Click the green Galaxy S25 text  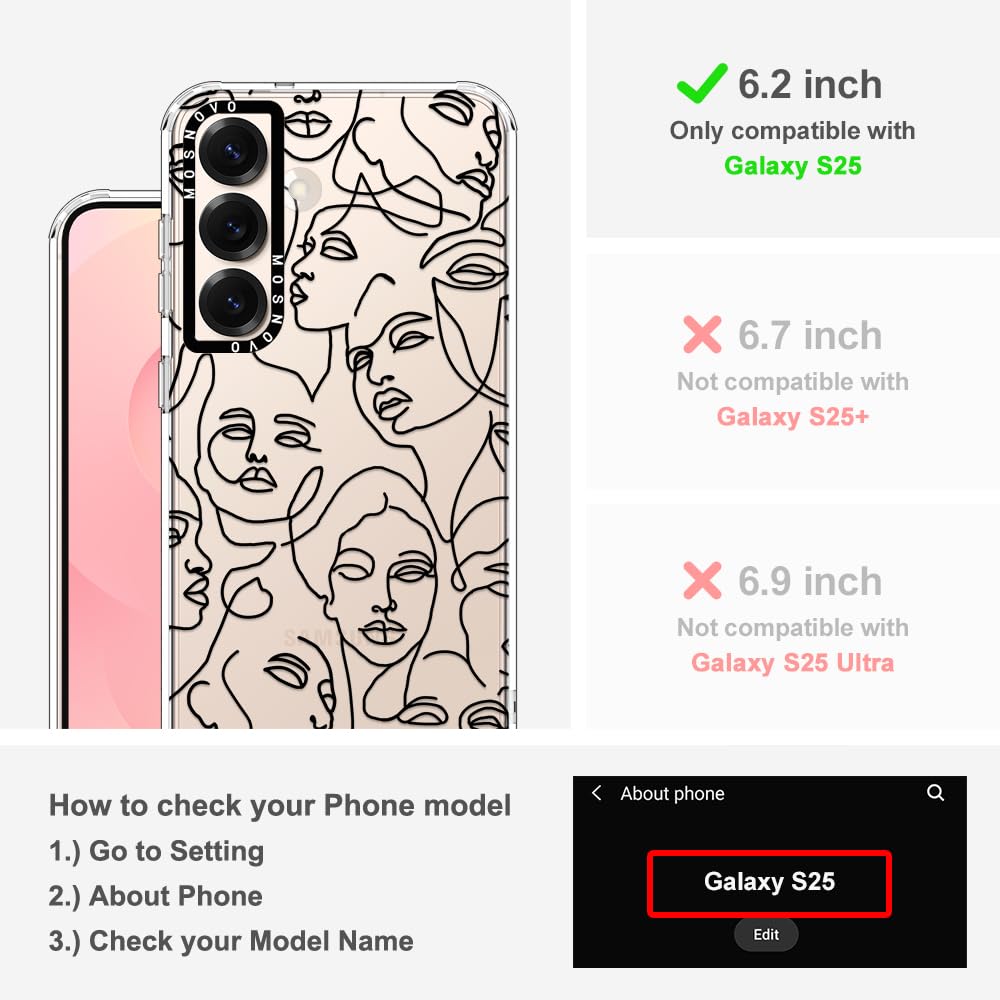click(793, 166)
